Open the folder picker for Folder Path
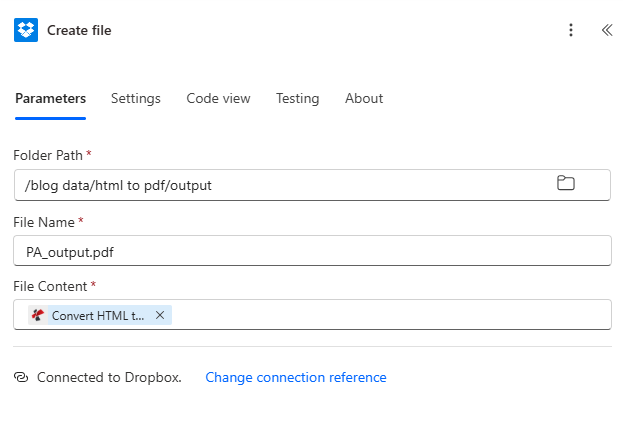The image size is (623, 448). [566, 183]
